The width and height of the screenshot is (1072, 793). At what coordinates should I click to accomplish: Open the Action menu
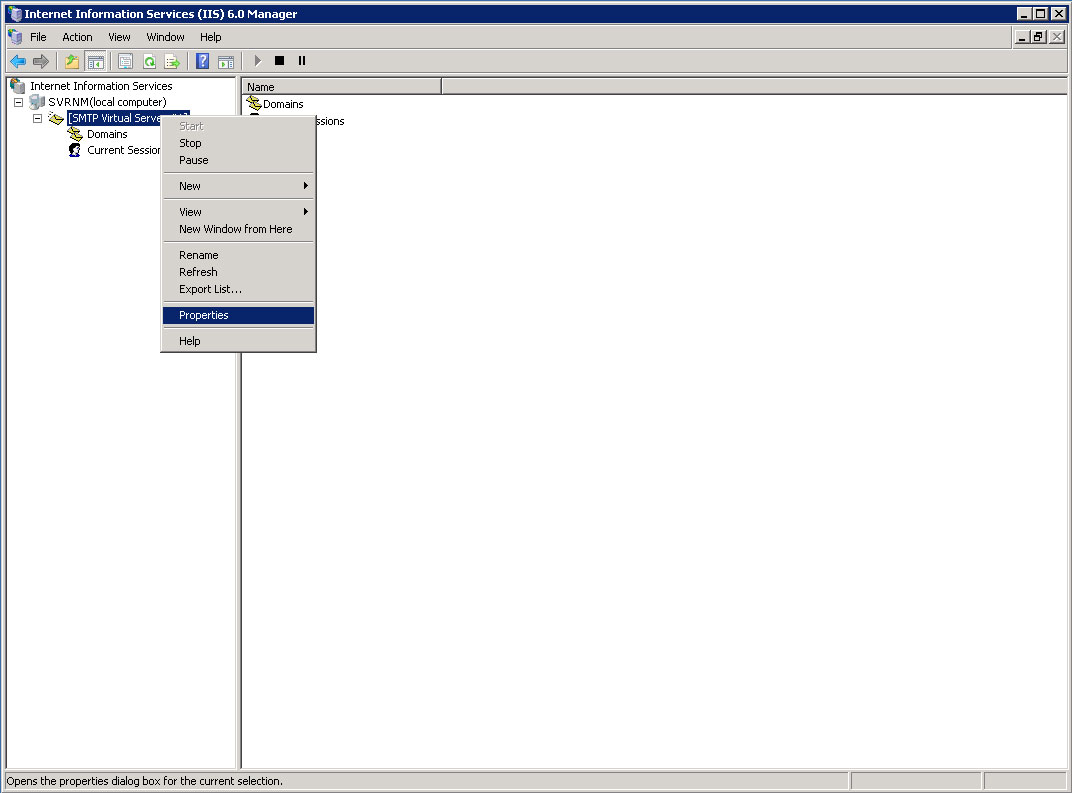(77, 37)
